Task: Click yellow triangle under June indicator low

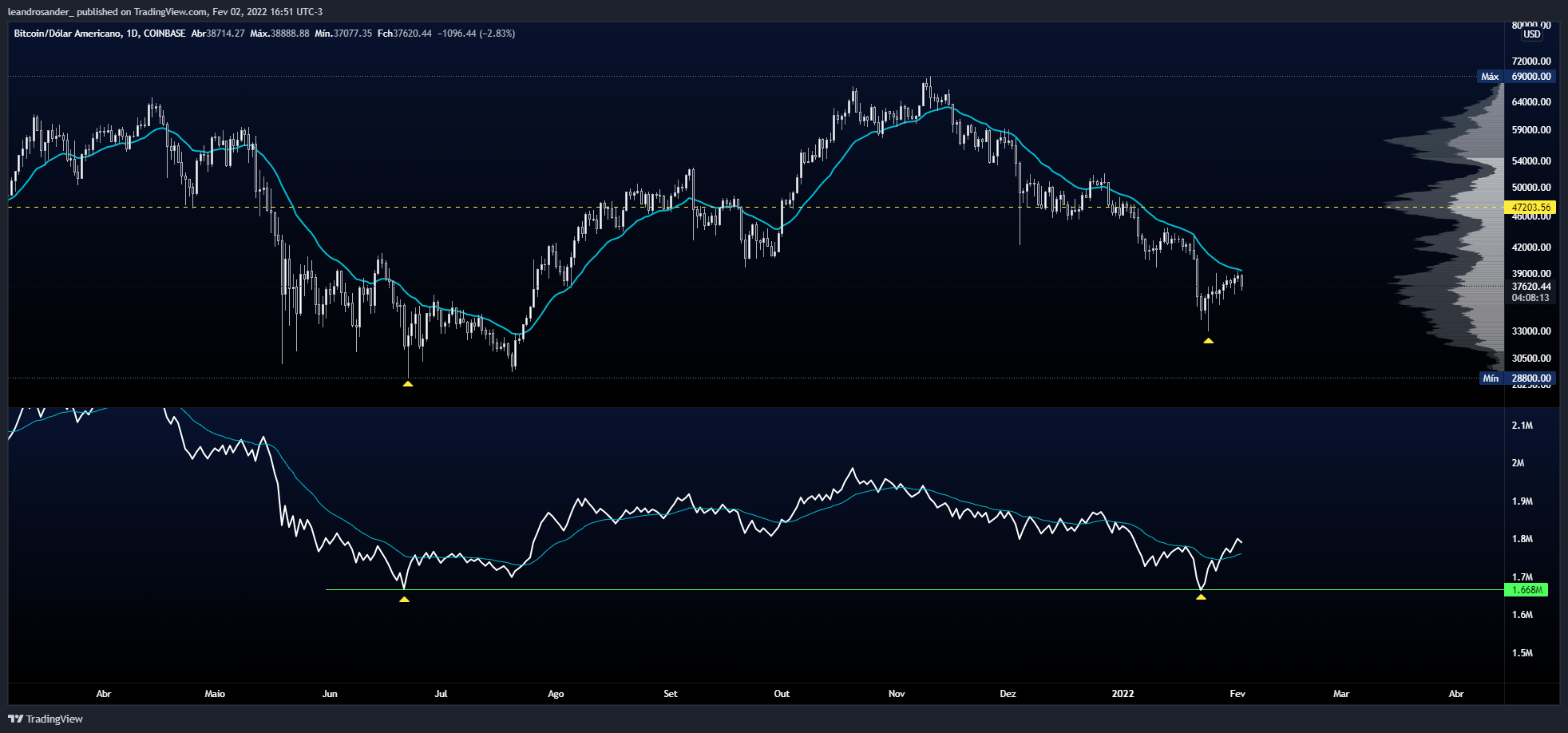Action: pos(404,599)
